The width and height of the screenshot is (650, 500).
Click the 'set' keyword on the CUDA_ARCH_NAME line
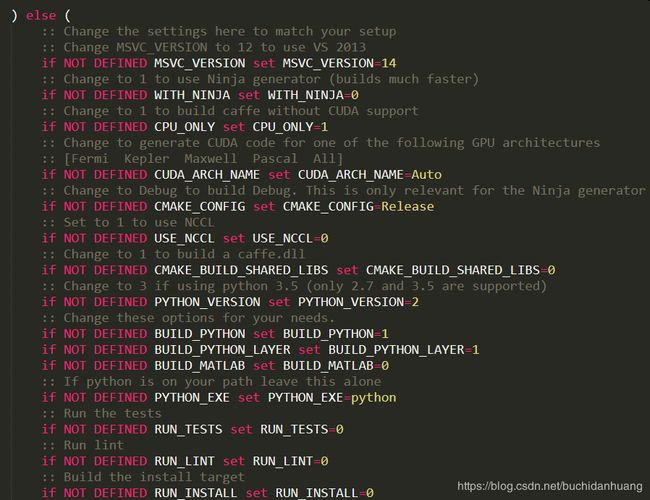[x=279, y=175]
